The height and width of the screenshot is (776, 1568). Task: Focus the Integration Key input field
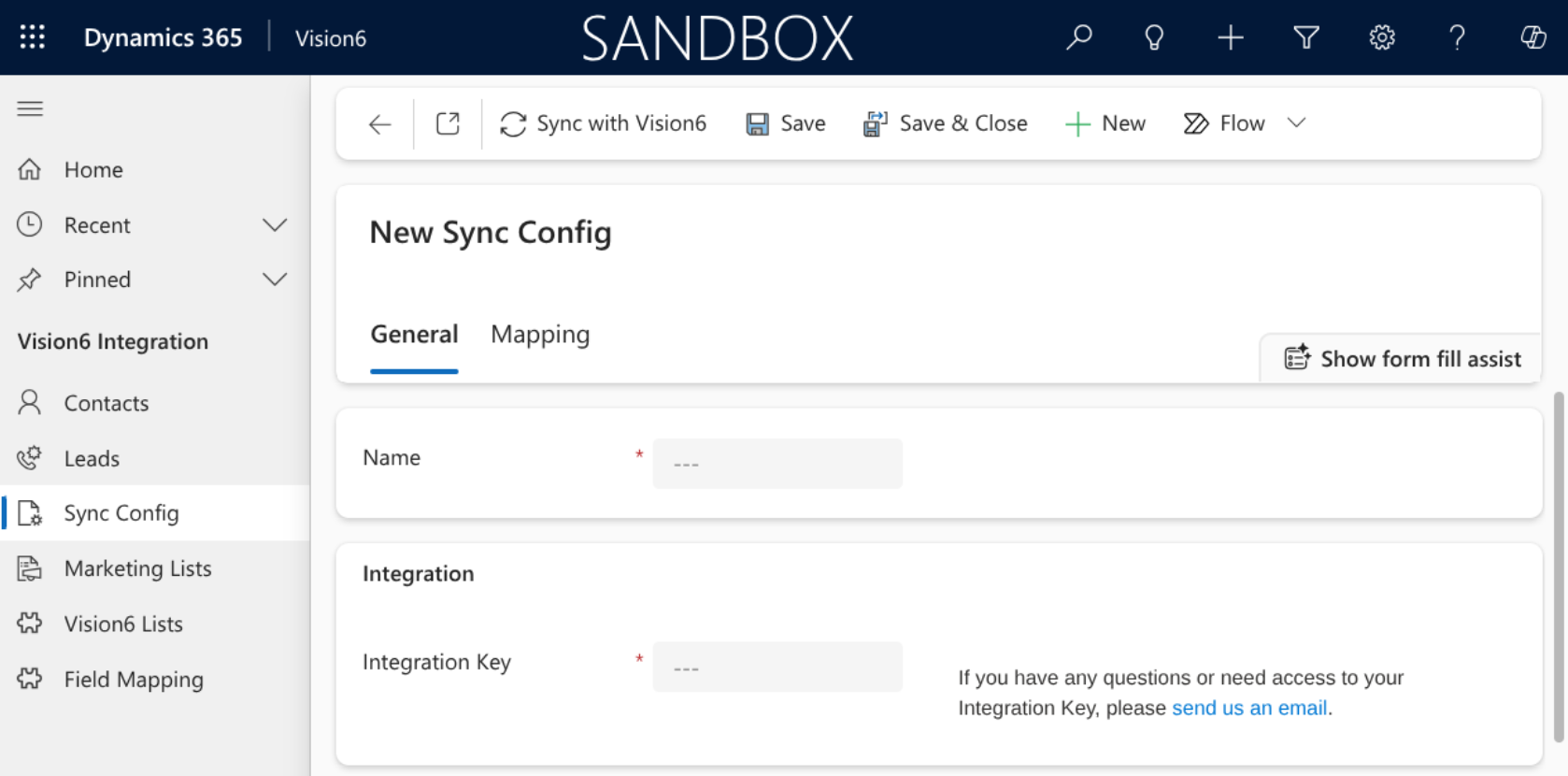click(x=777, y=668)
